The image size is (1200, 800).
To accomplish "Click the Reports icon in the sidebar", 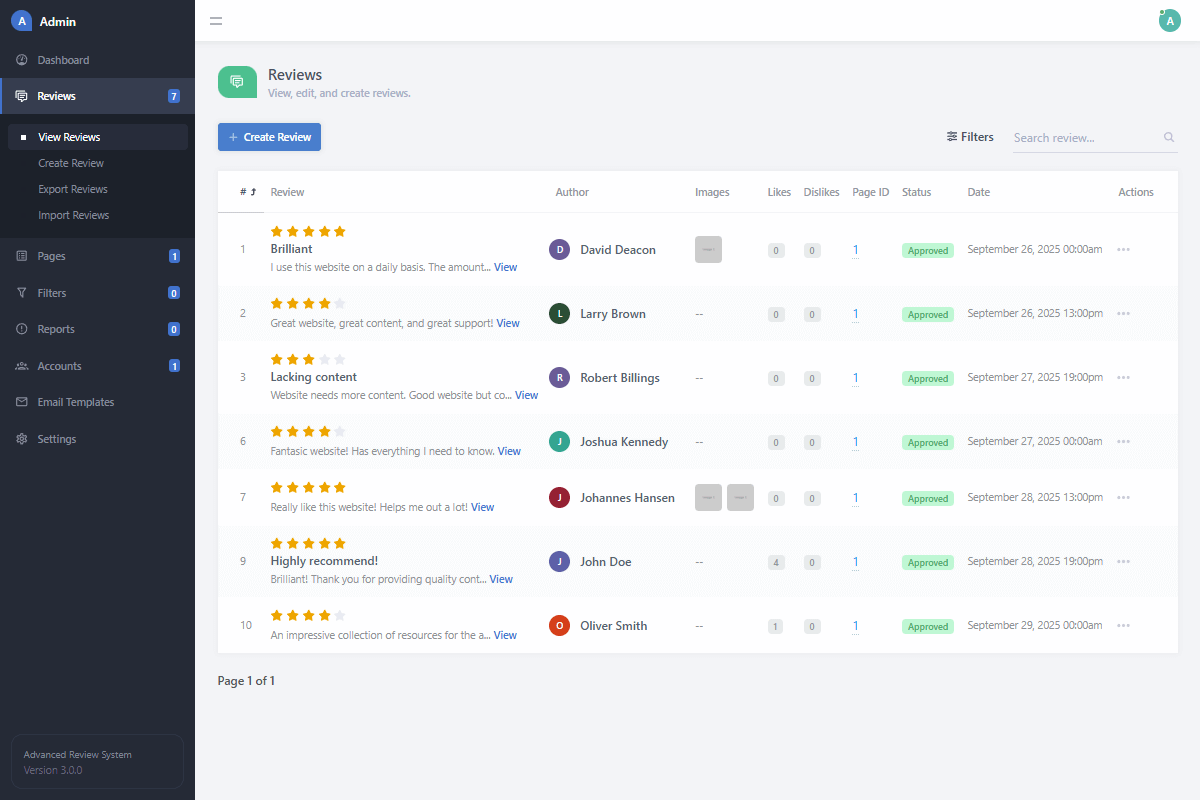I will [x=21, y=329].
